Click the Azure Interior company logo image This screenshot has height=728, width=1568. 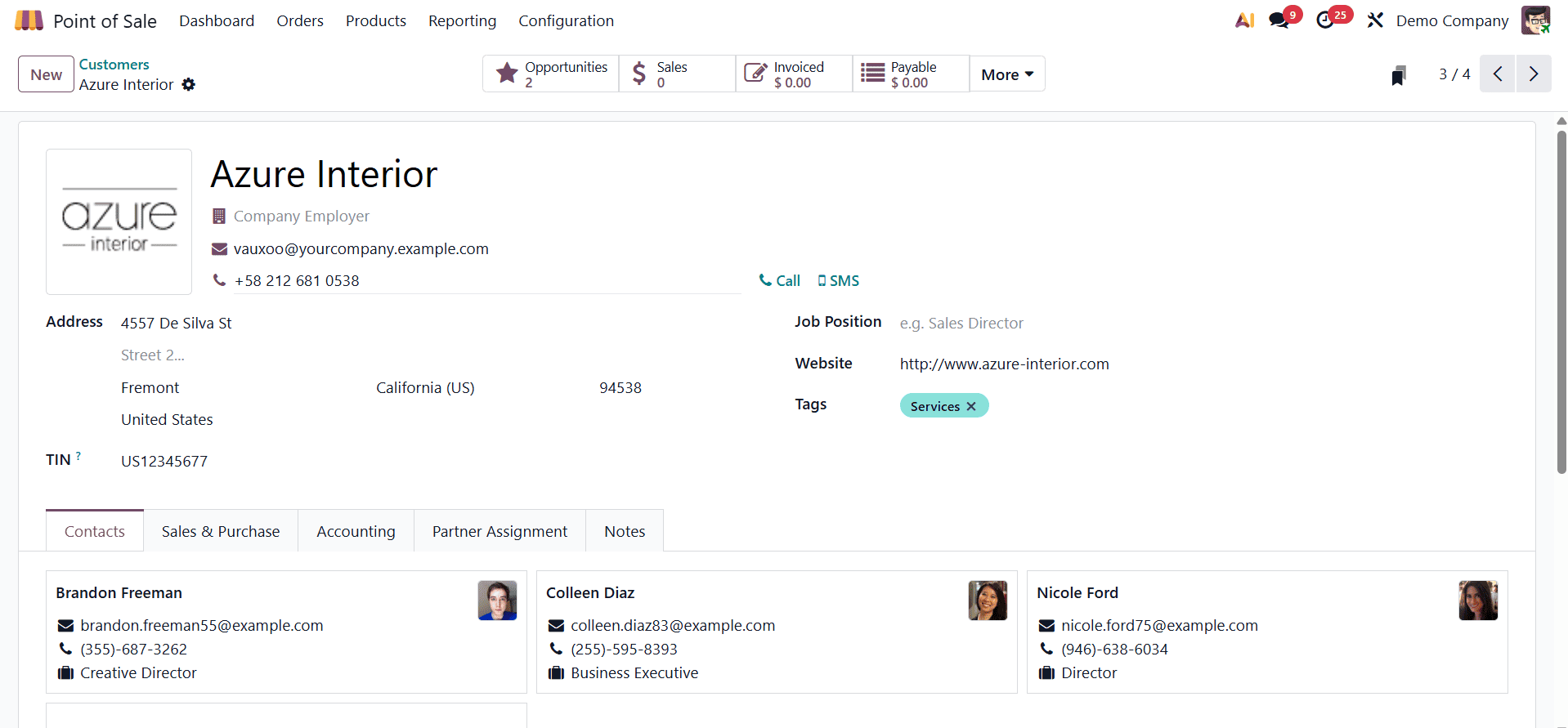coord(119,221)
